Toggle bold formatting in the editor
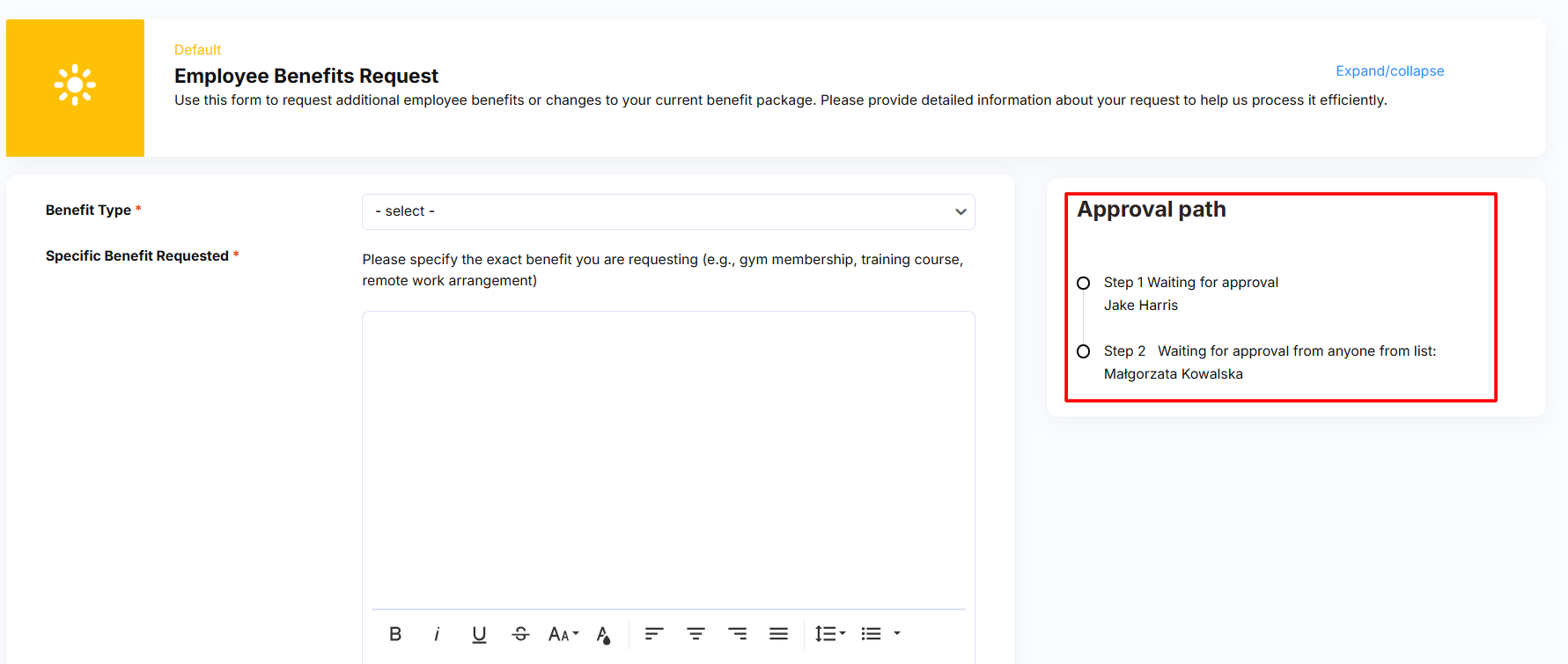The image size is (1568, 664). coord(395,634)
